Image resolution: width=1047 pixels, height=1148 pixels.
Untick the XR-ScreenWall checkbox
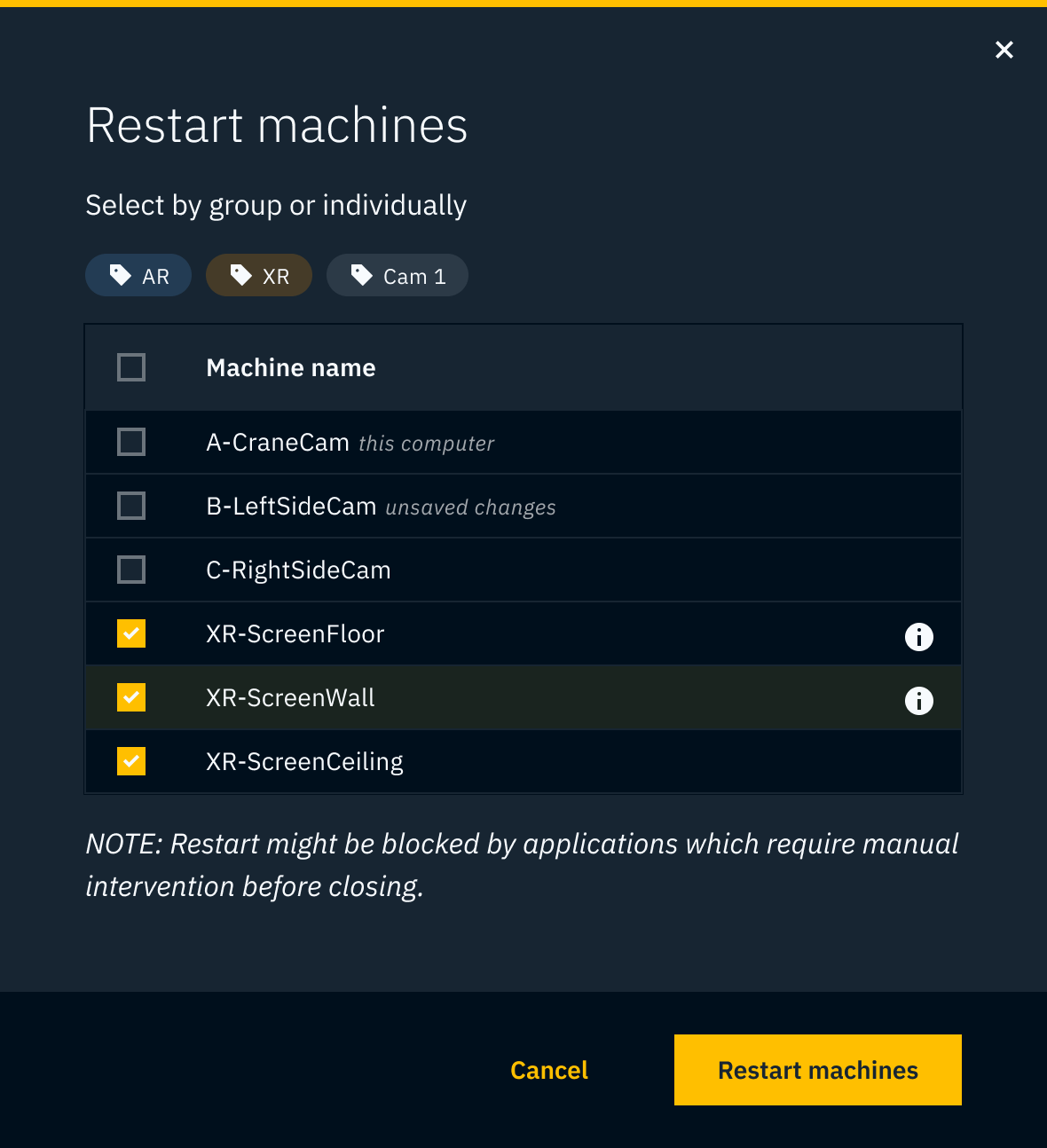(131, 697)
